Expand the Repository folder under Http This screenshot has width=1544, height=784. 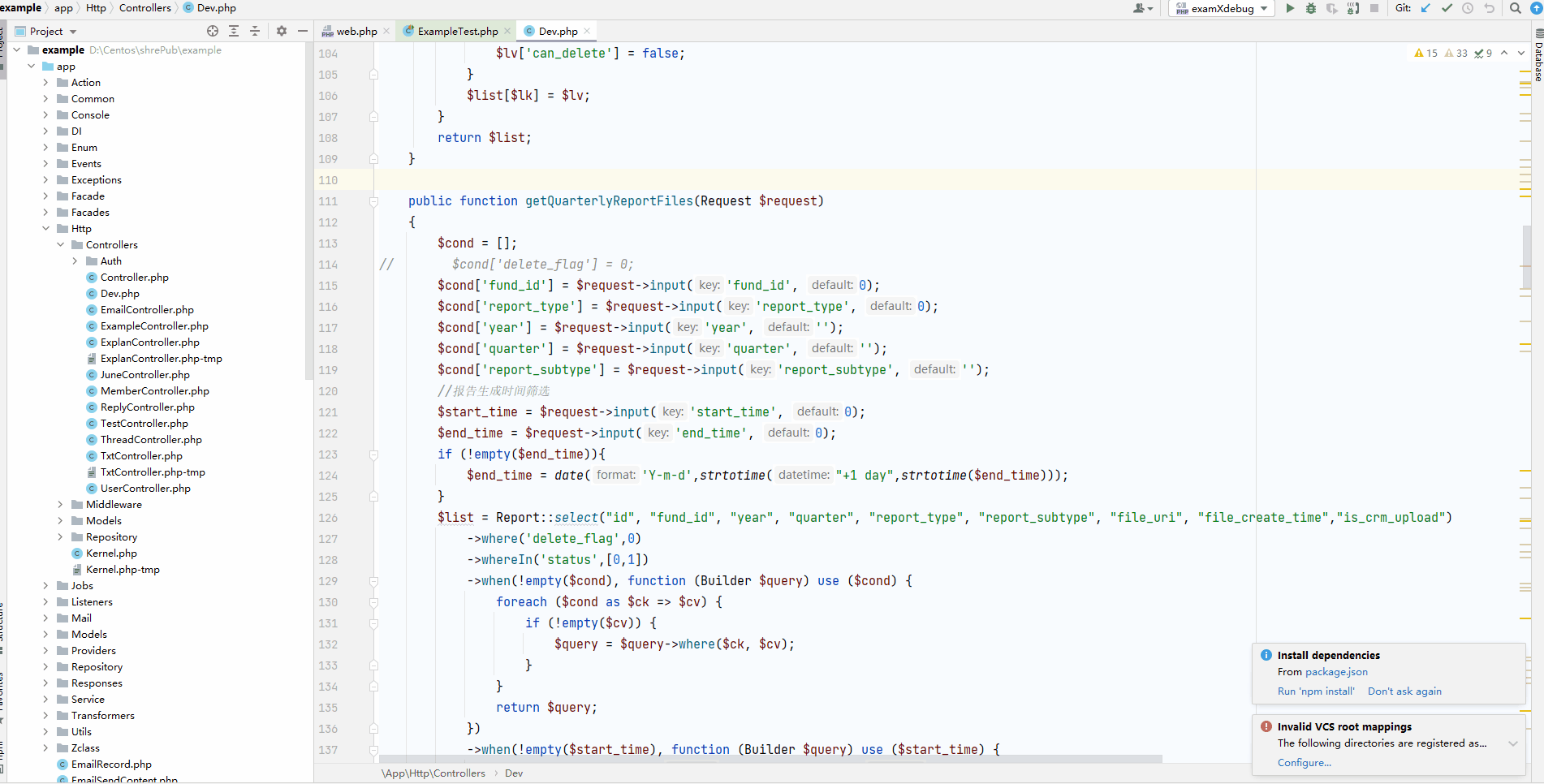pyautogui.click(x=61, y=537)
